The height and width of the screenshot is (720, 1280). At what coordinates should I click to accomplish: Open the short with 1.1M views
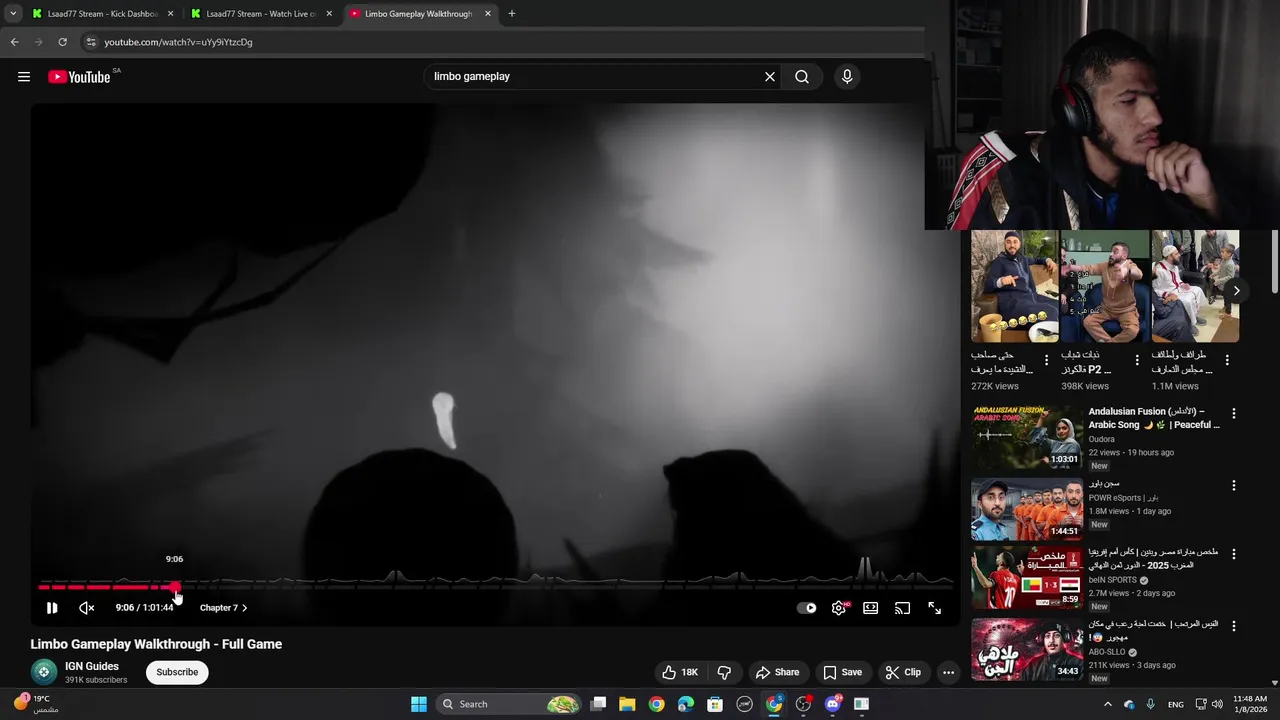tap(1195, 286)
